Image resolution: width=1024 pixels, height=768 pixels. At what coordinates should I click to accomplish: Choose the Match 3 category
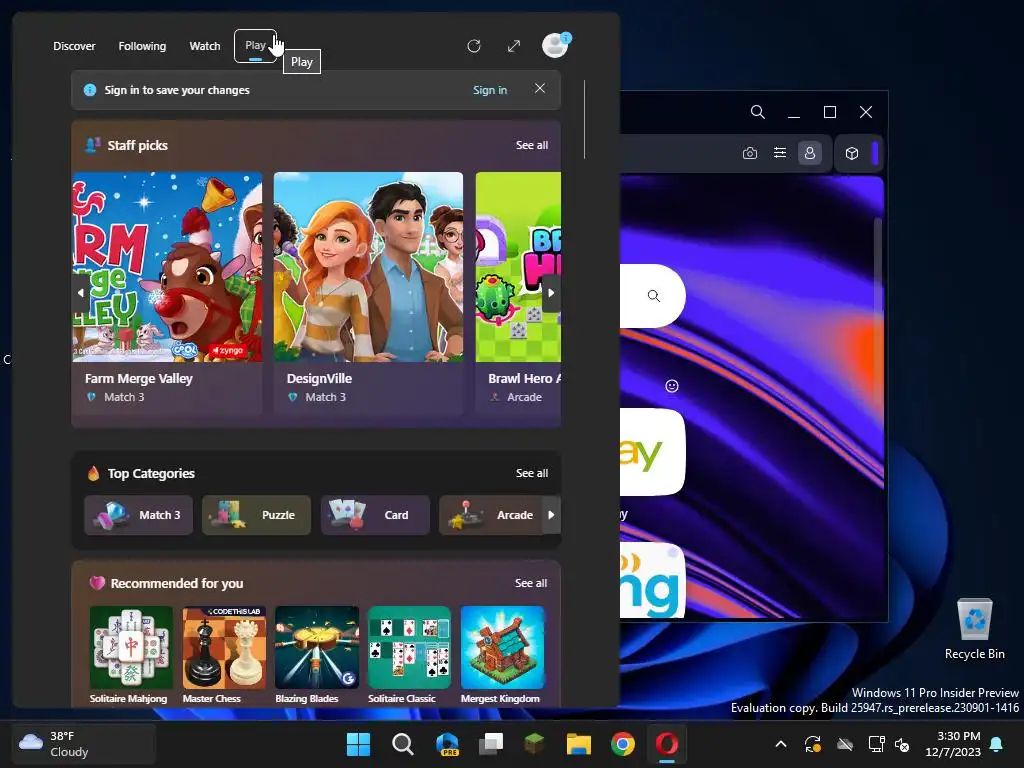click(138, 515)
